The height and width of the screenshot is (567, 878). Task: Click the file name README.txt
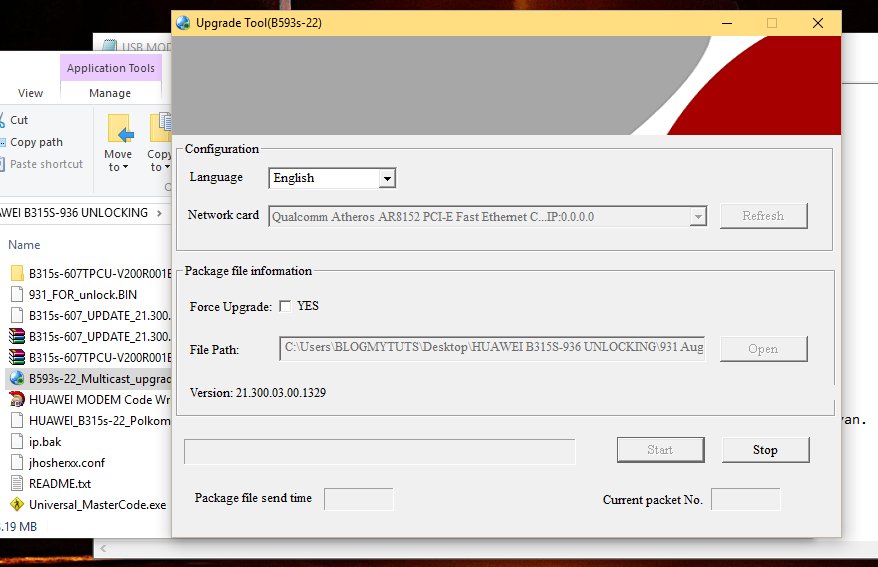pyautogui.click(x=60, y=484)
